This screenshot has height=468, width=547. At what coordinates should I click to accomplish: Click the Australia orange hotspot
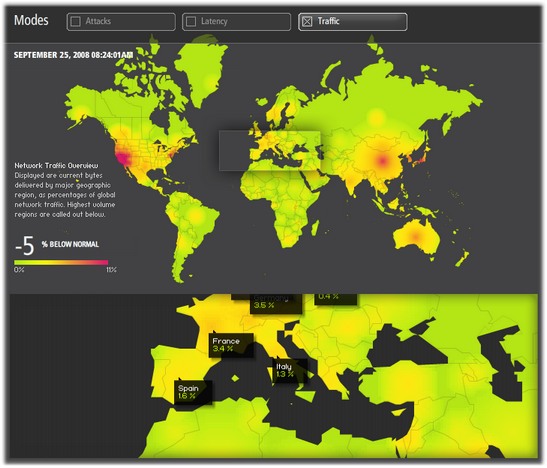[x=415, y=236]
